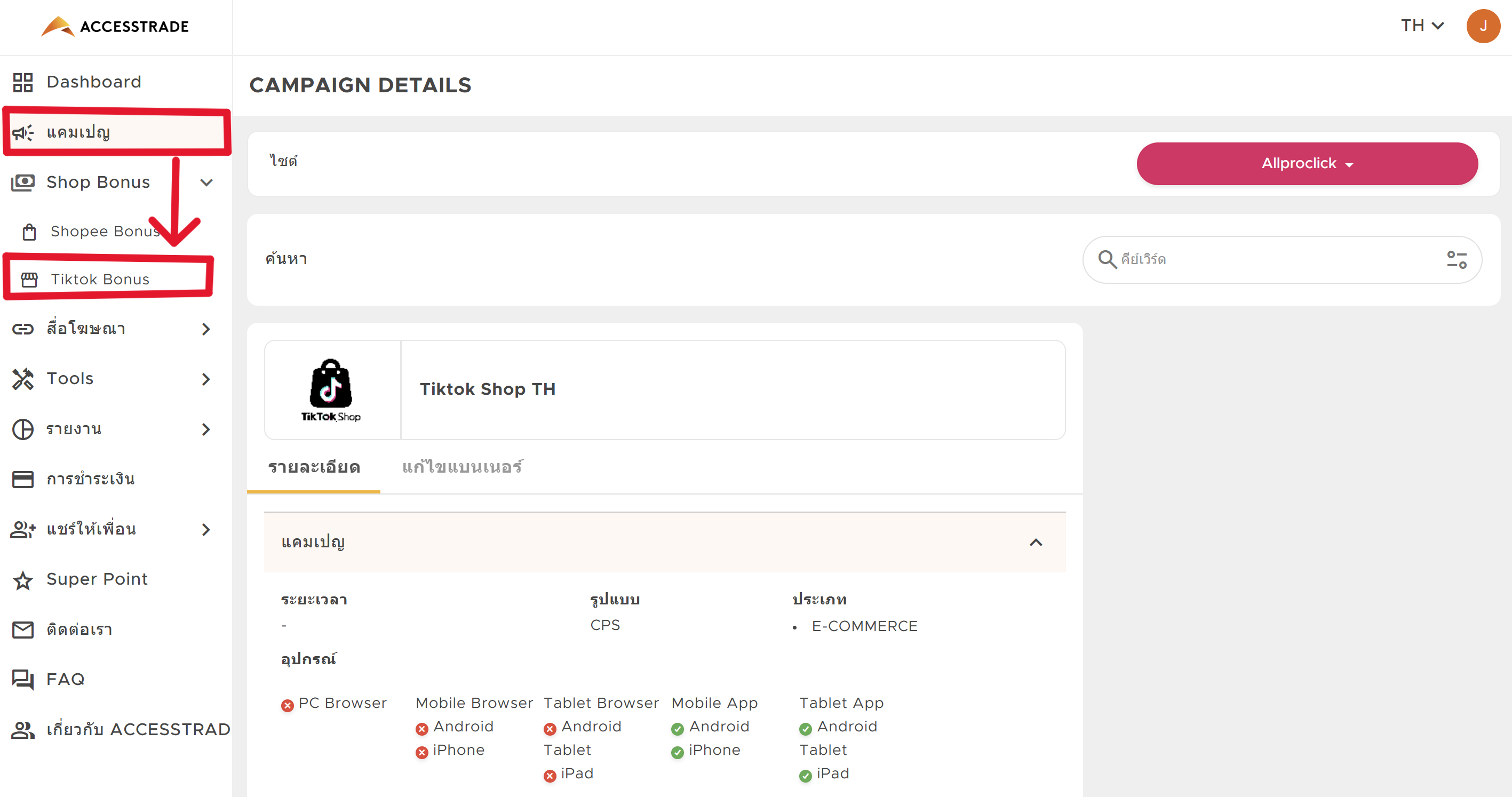
Task: Click the การชำระเงิน credit card icon
Action: 23,479
